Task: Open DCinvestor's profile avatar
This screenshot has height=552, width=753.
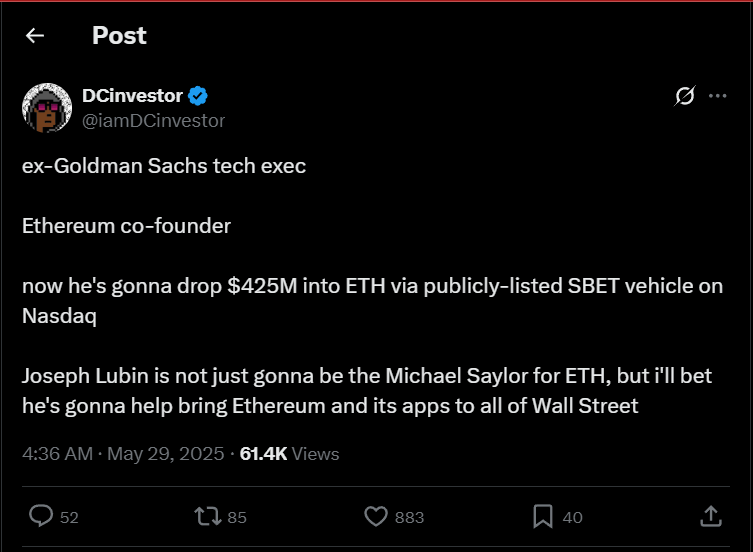Action: click(46, 107)
